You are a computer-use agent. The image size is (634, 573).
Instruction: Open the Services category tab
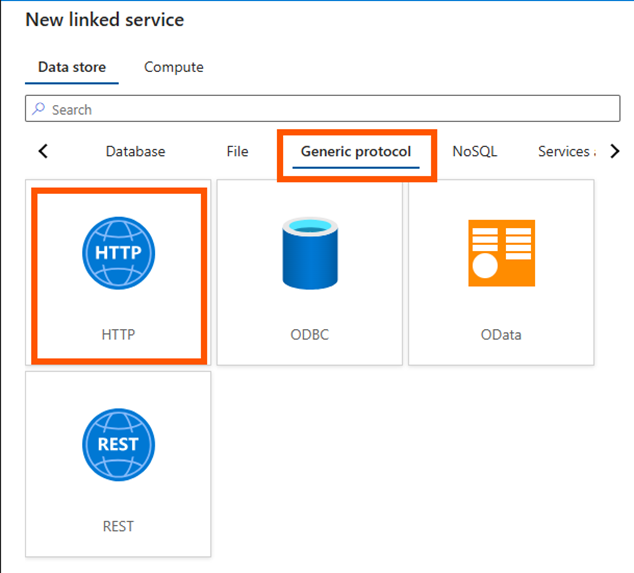(565, 152)
